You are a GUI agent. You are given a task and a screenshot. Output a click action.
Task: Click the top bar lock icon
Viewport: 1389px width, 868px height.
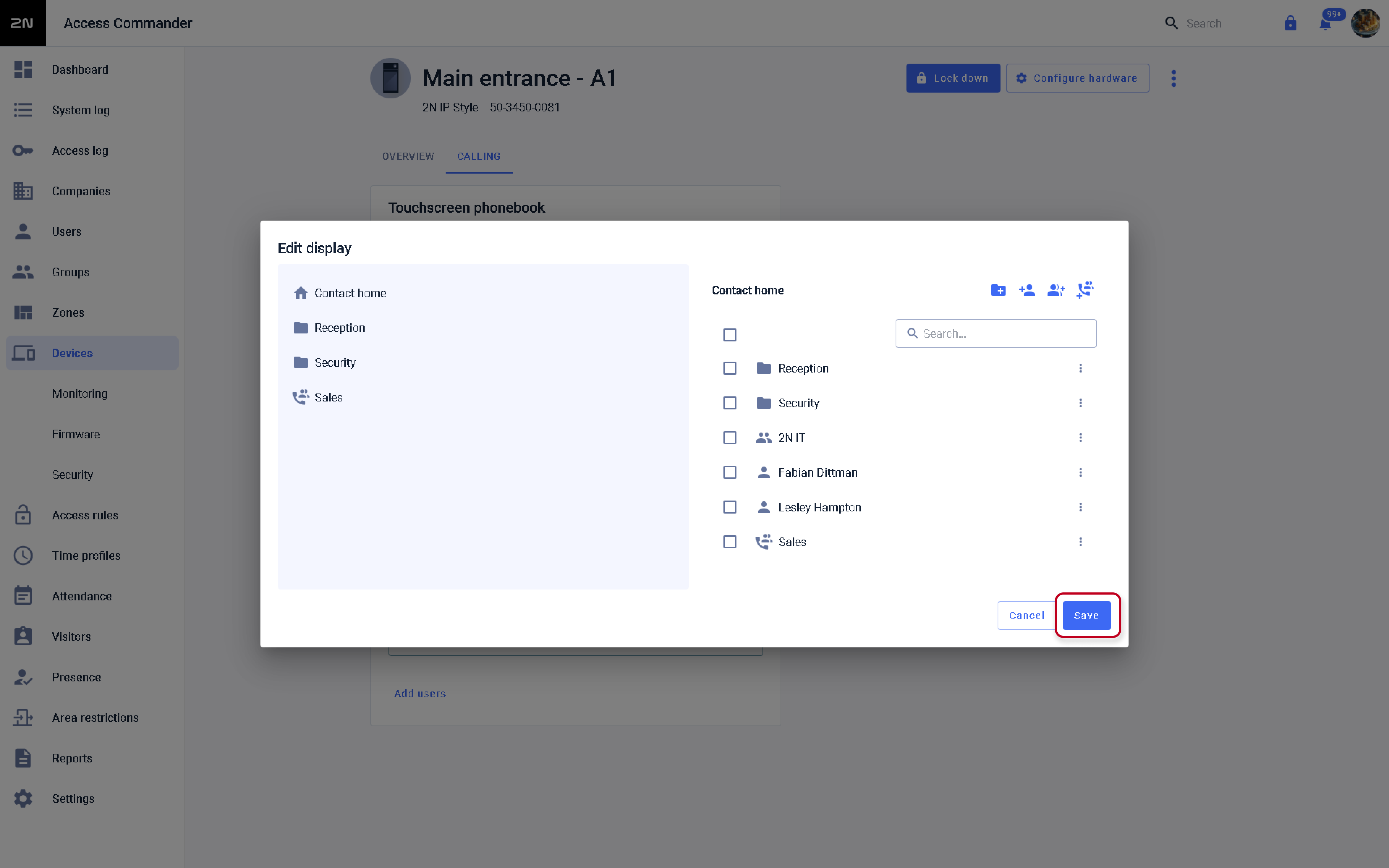(1290, 23)
